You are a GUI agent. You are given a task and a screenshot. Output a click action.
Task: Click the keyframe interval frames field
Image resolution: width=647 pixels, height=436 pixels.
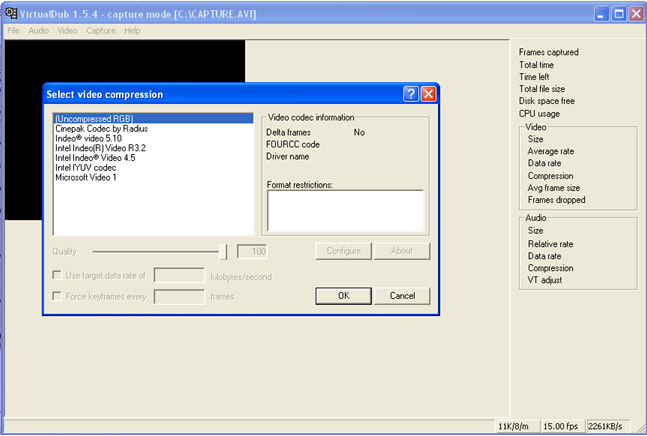click(179, 296)
